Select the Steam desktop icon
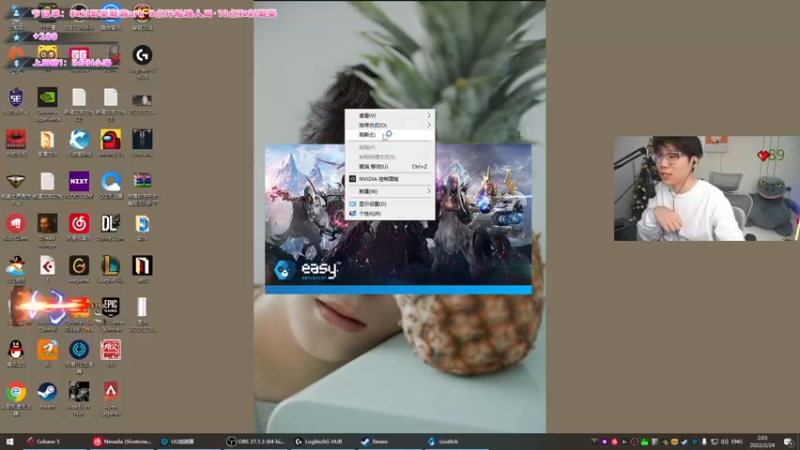The image size is (800, 450). [47, 396]
